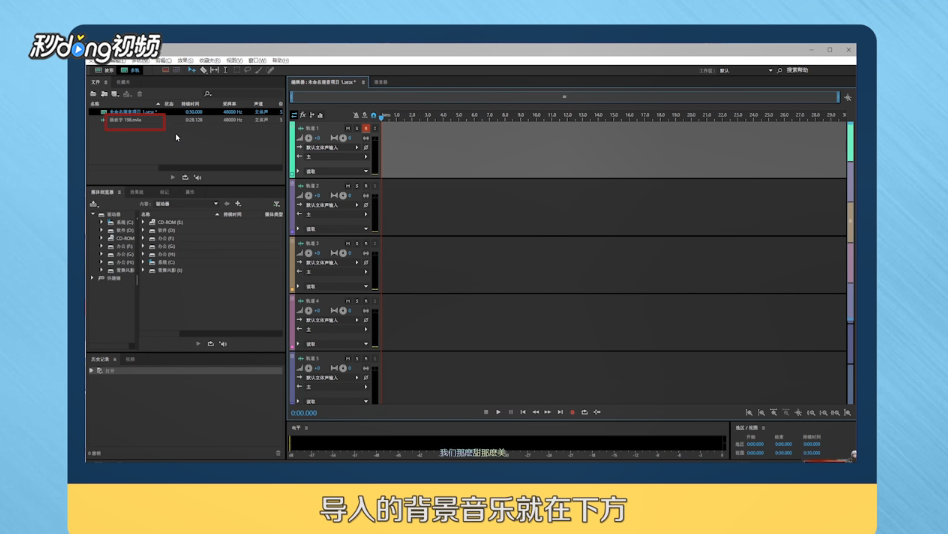The image size is (948, 534).
Task: Open track 2 automation mode dropdown
Action: tap(336, 229)
